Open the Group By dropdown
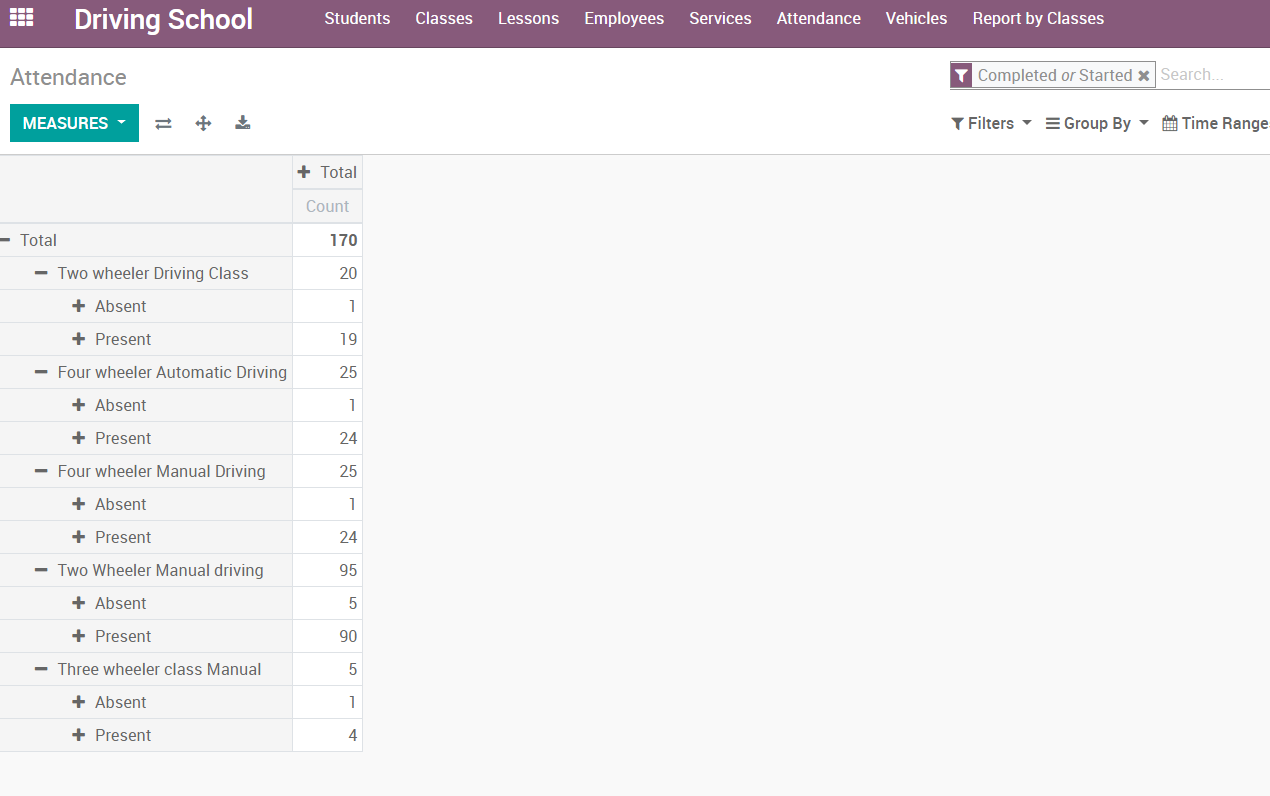Image resolution: width=1270 pixels, height=796 pixels. point(1096,123)
